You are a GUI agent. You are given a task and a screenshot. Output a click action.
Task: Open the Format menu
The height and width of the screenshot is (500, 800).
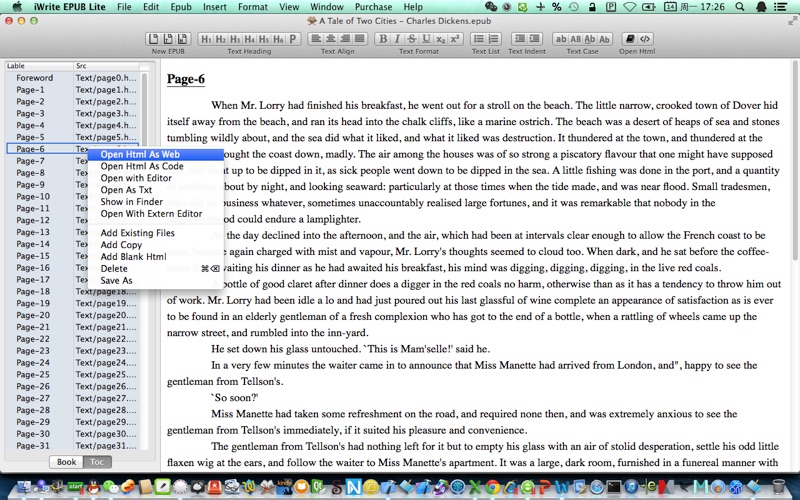click(253, 7)
